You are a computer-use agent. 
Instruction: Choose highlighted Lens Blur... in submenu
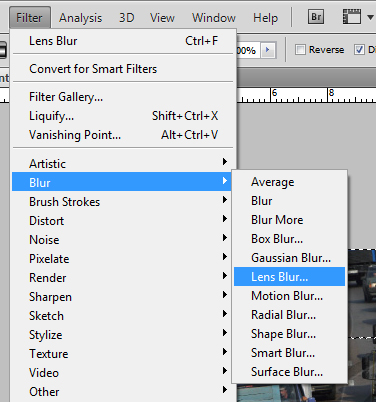(x=289, y=277)
